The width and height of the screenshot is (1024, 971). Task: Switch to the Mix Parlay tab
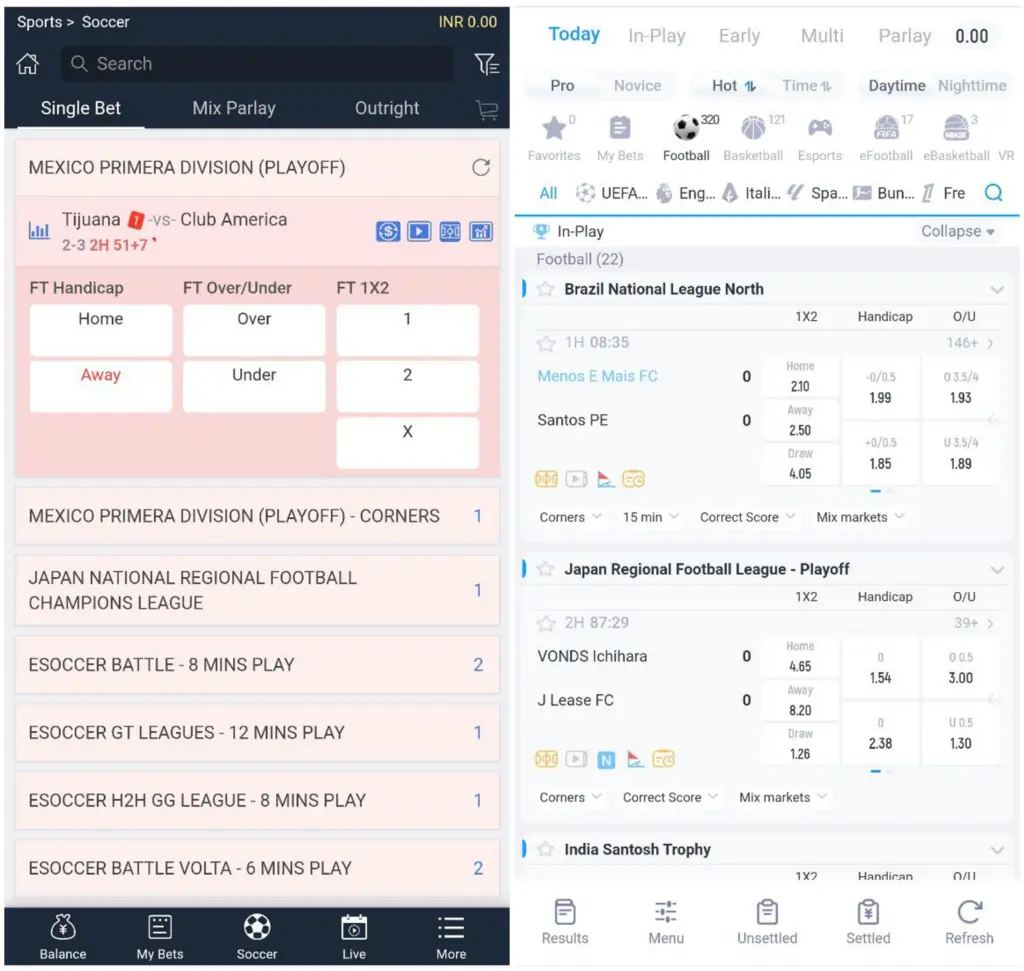(234, 108)
